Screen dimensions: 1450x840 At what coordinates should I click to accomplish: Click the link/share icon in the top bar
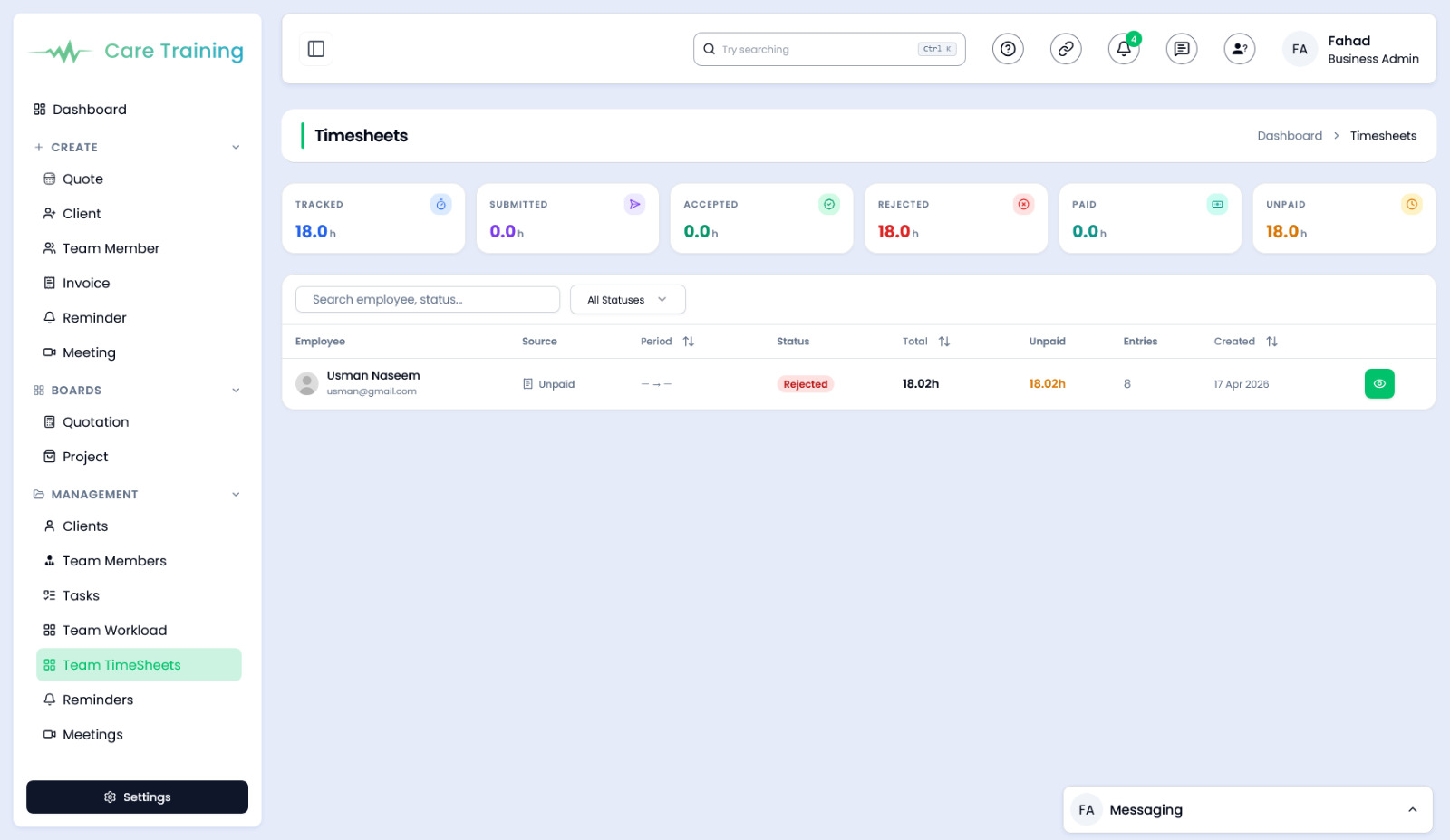[x=1065, y=49]
